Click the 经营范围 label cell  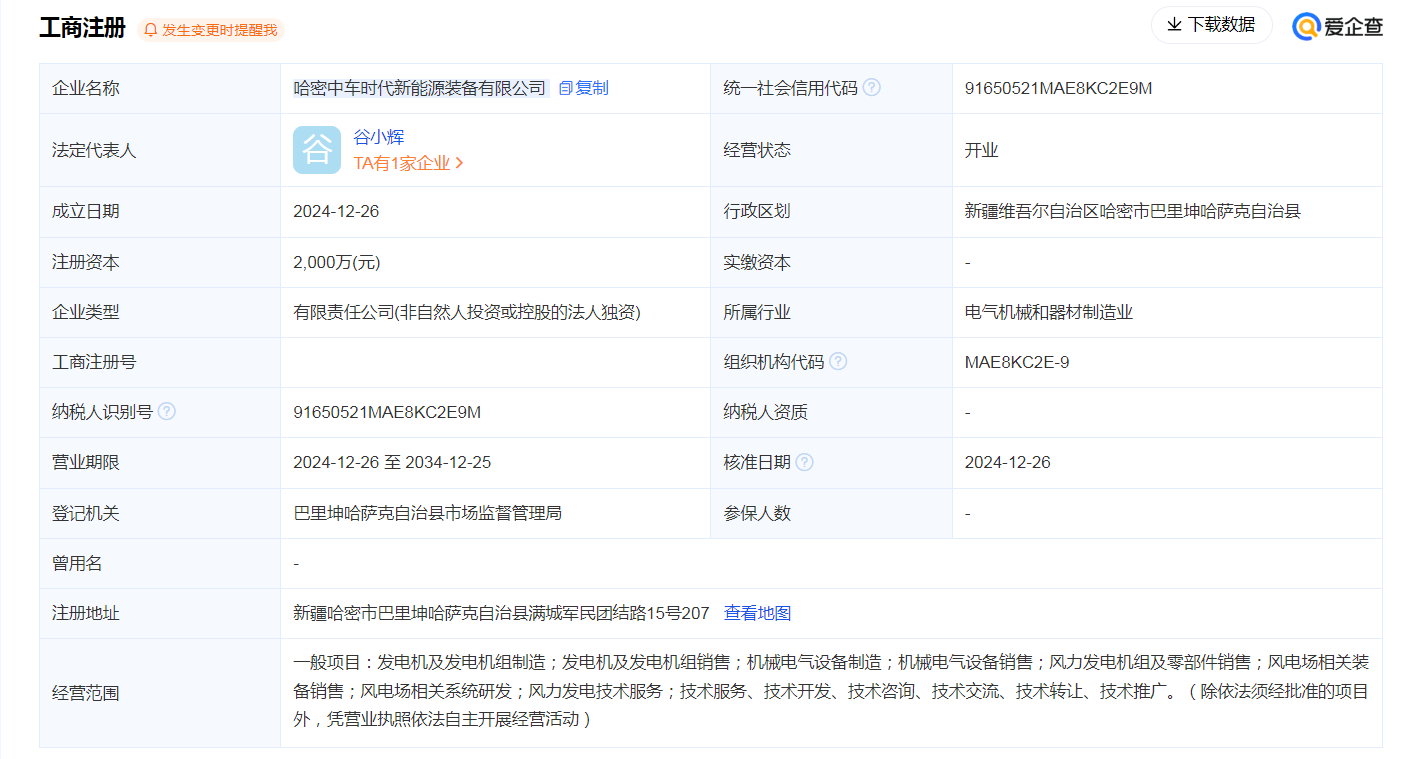pos(160,692)
